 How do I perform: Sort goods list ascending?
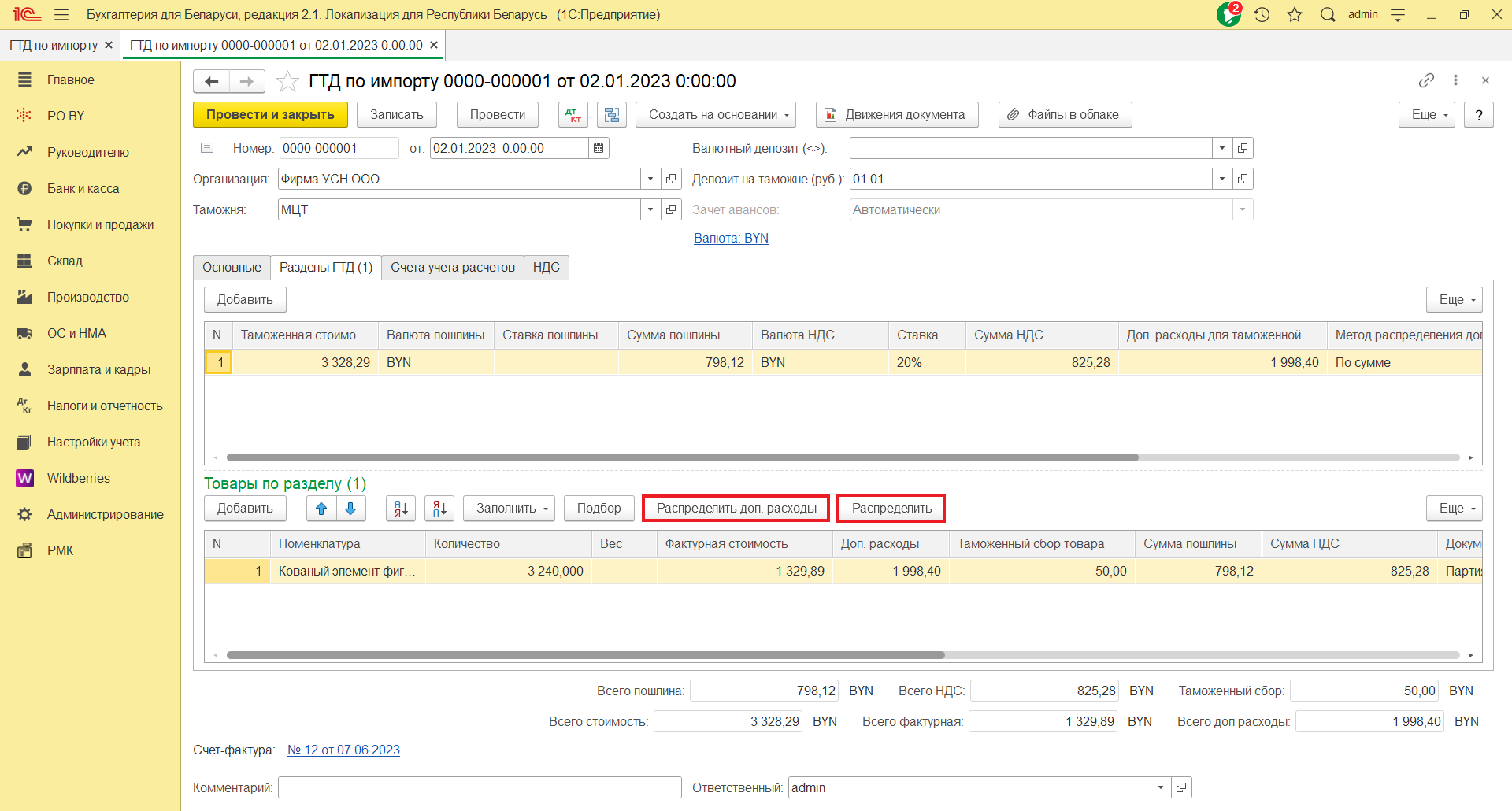(401, 509)
